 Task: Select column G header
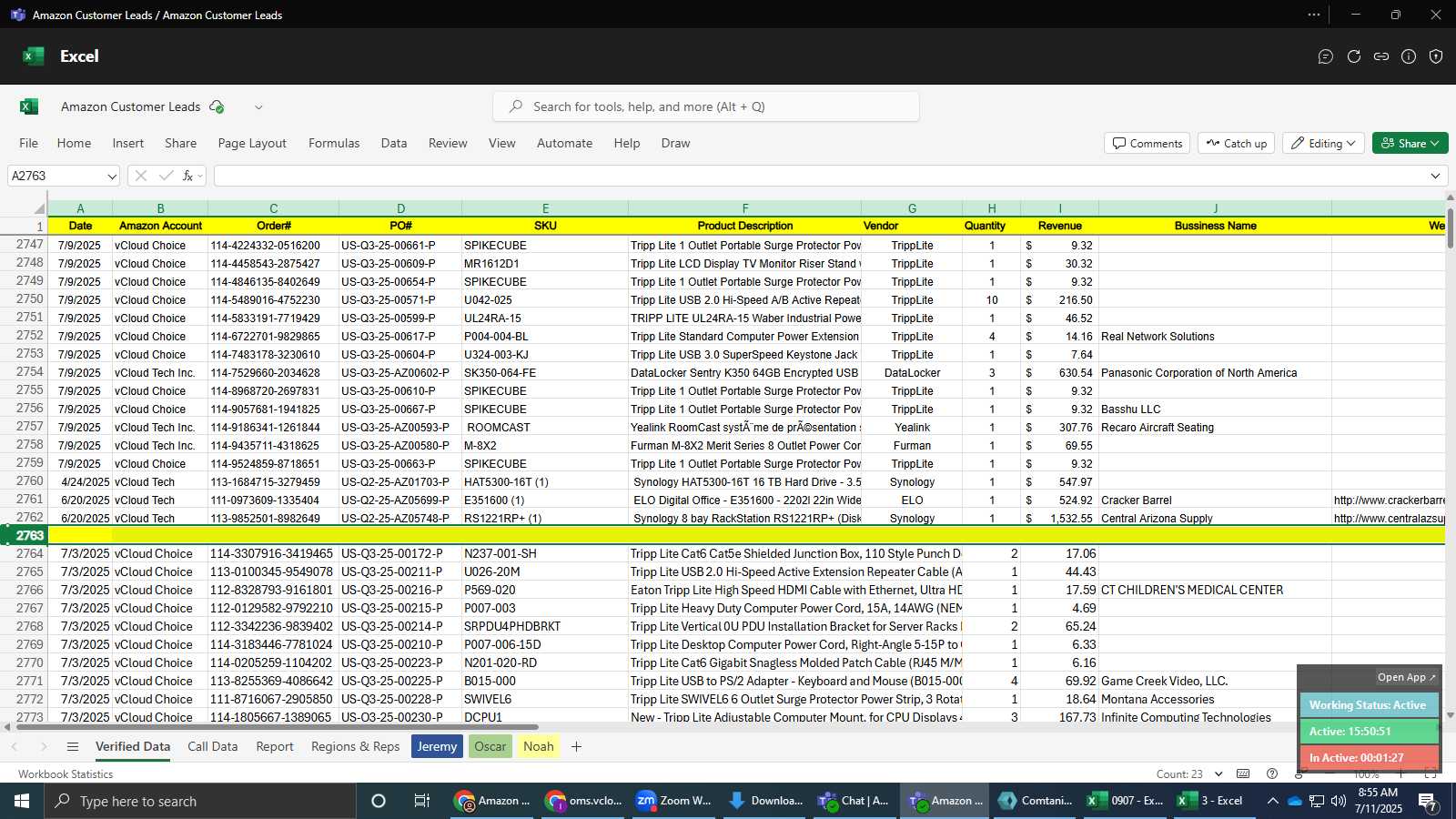pos(912,208)
